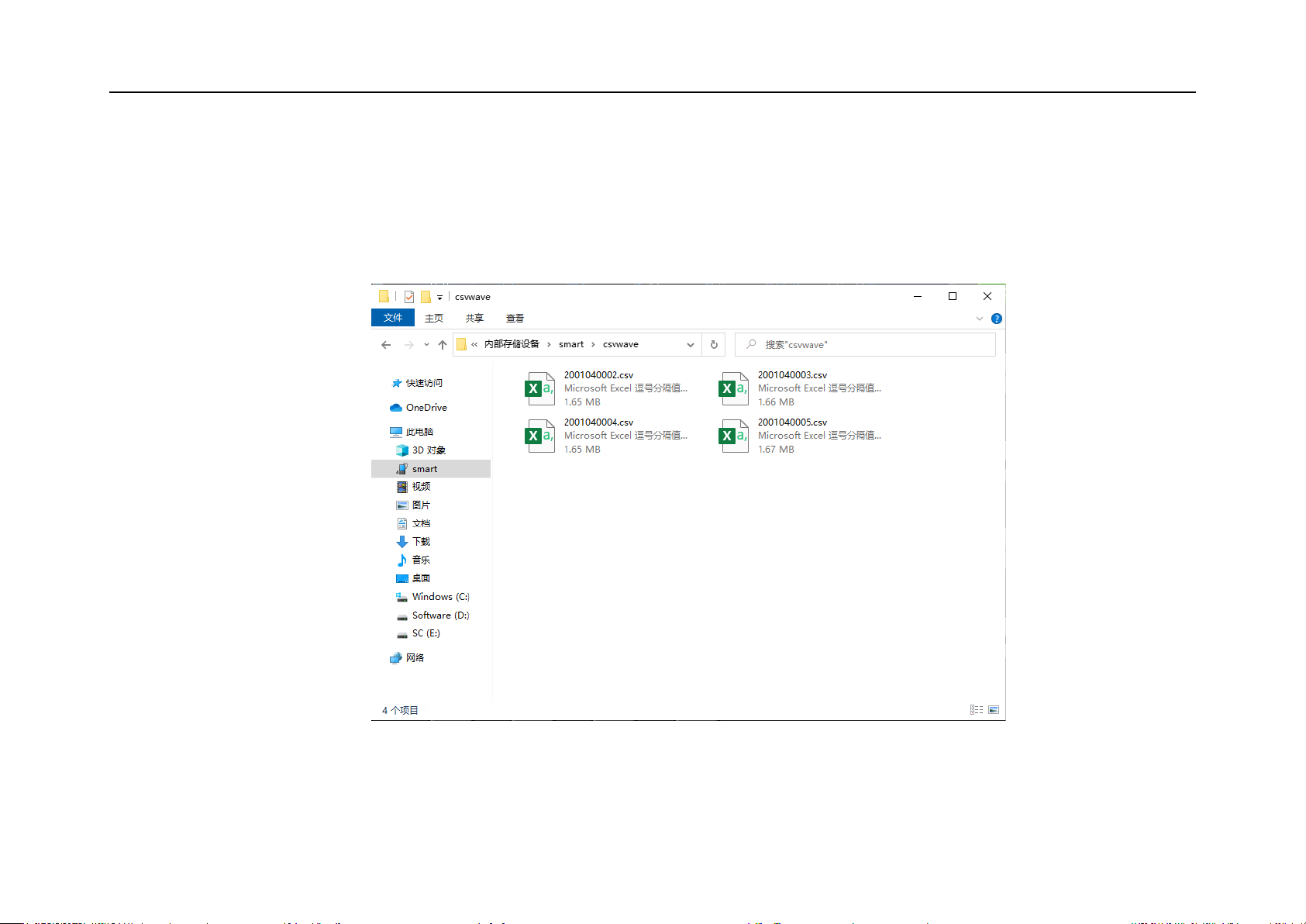This screenshot has height=924, width=1306.
Task: Refresh the csvwave folder view
Action: 714,345
